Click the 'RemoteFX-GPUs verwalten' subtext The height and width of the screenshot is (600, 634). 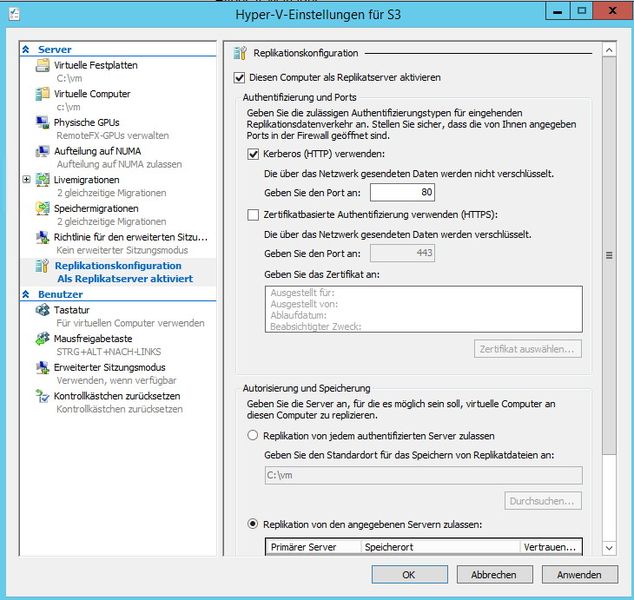(x=112, y=135)
